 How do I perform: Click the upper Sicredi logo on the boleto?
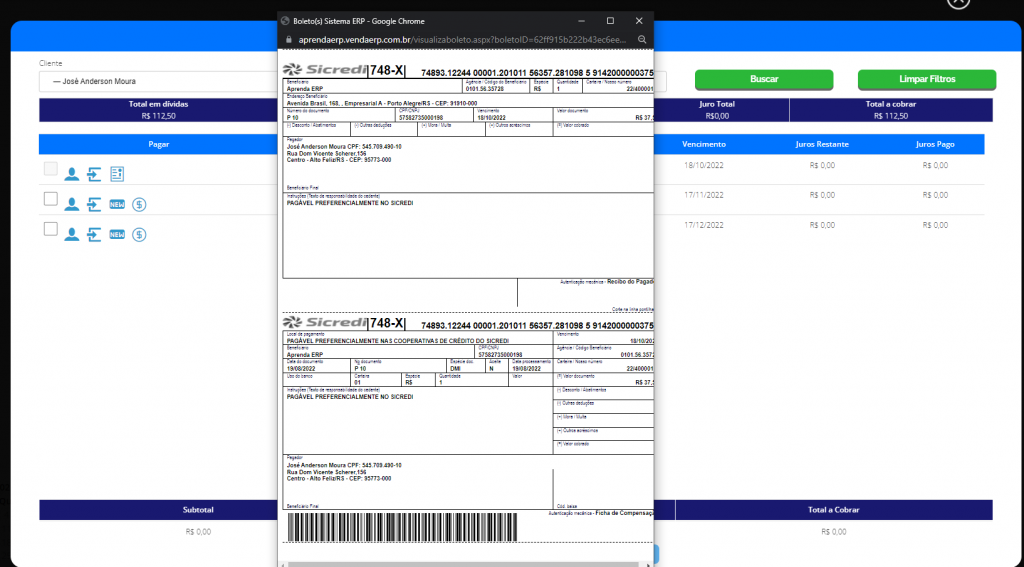pos(325,69)
